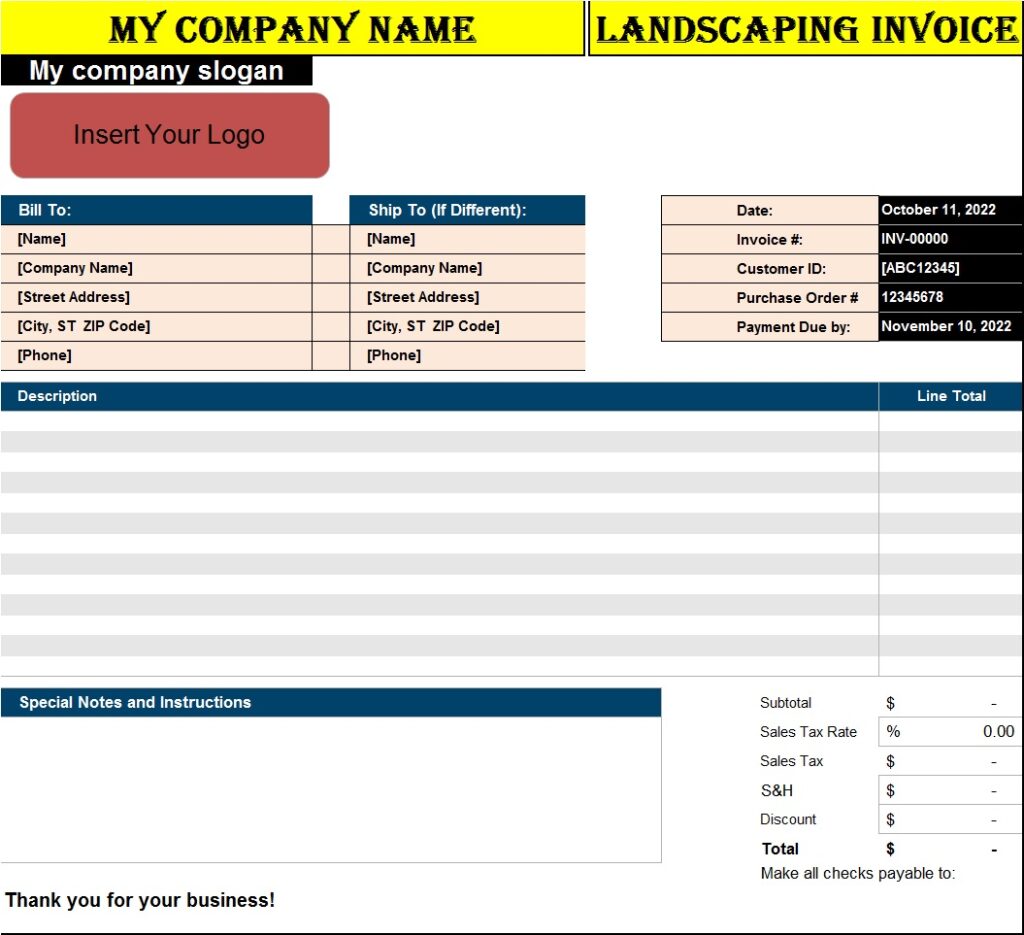Image resolution: width=1024 pixels, height=935 pixels.
Task: Select the Subtotal dollar amount
Action: pyautogui.click(x=950, y=703)
